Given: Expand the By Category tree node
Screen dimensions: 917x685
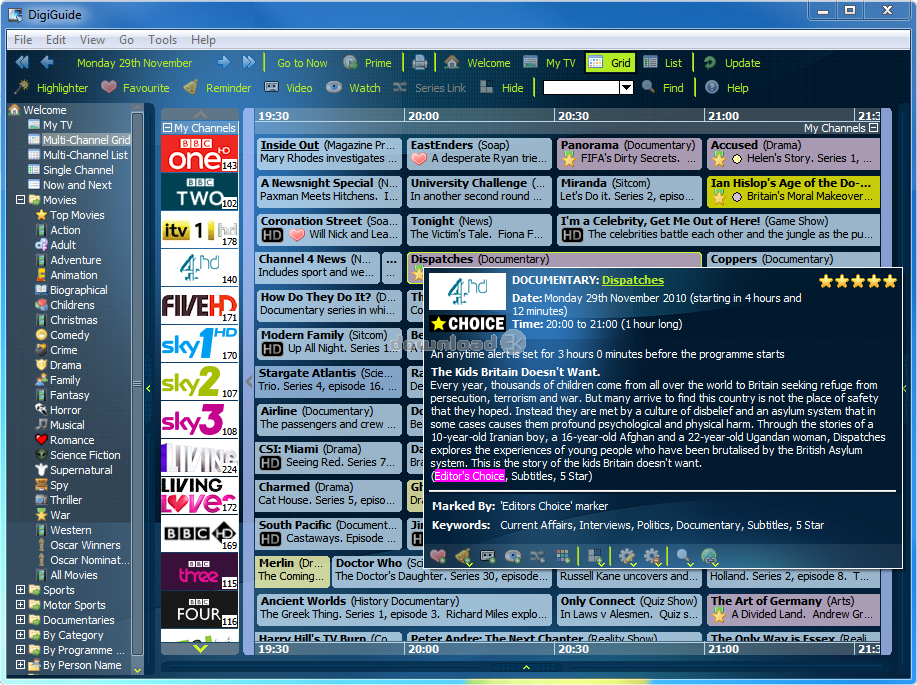Looking at the screenshot, I should click(20, 635).
